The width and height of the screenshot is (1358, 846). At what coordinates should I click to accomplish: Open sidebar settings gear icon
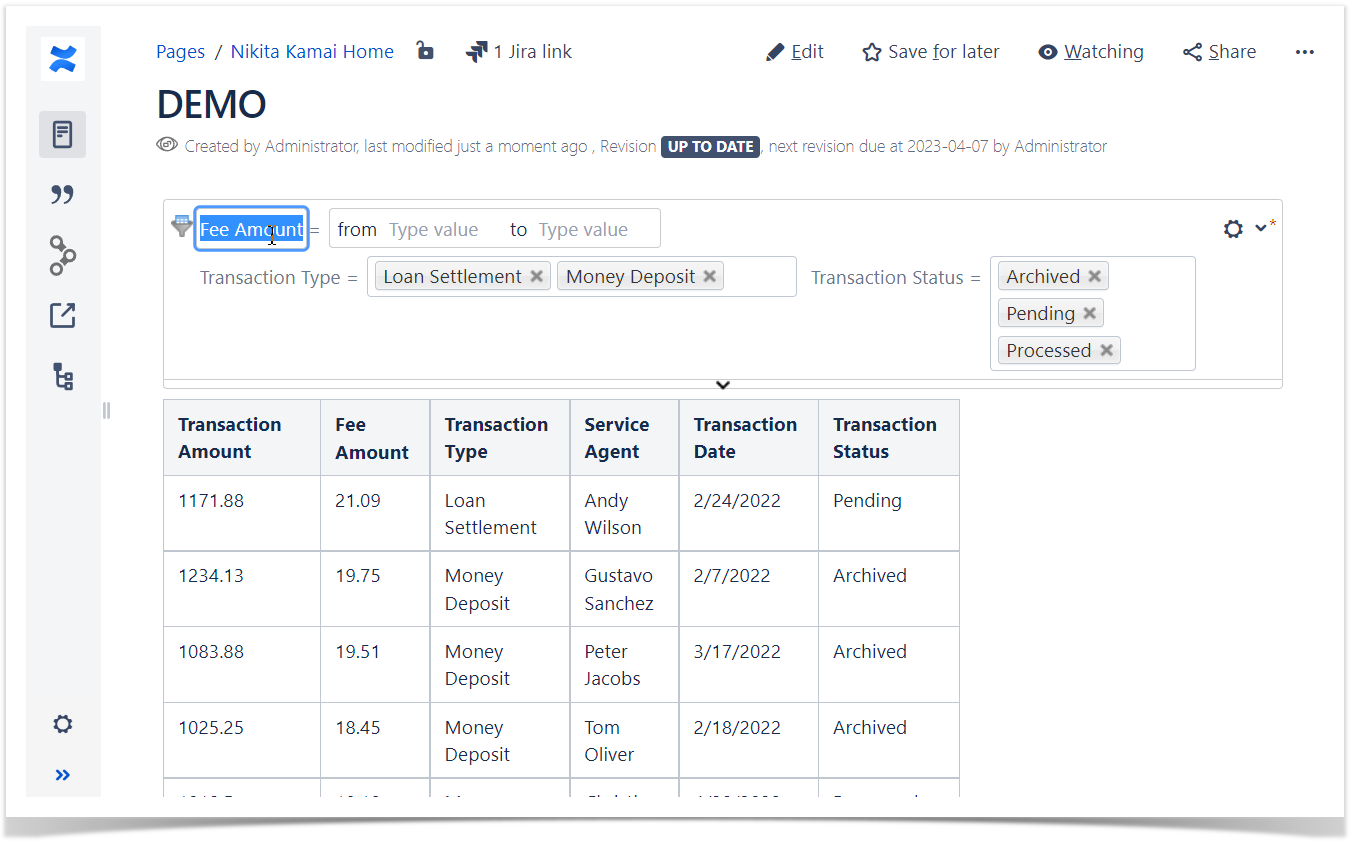62,724
